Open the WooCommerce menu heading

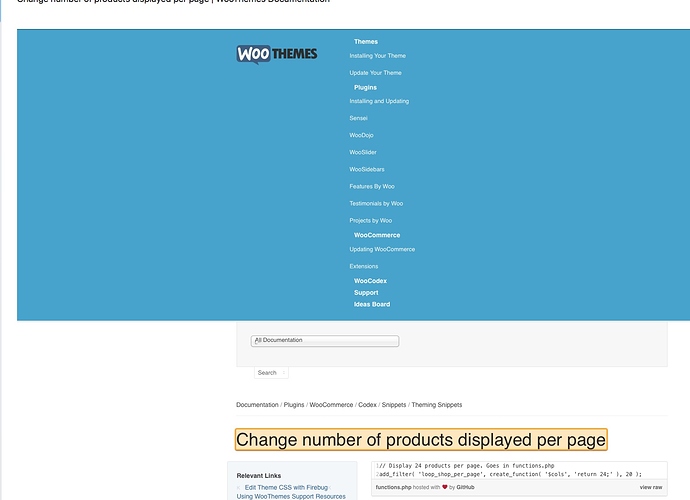click(x=377, y=235)
